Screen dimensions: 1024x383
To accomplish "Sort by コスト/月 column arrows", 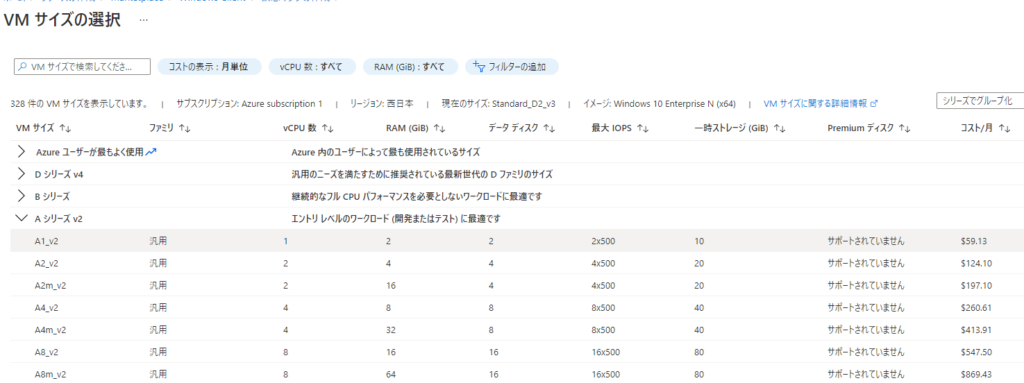I will (1005, 129).
